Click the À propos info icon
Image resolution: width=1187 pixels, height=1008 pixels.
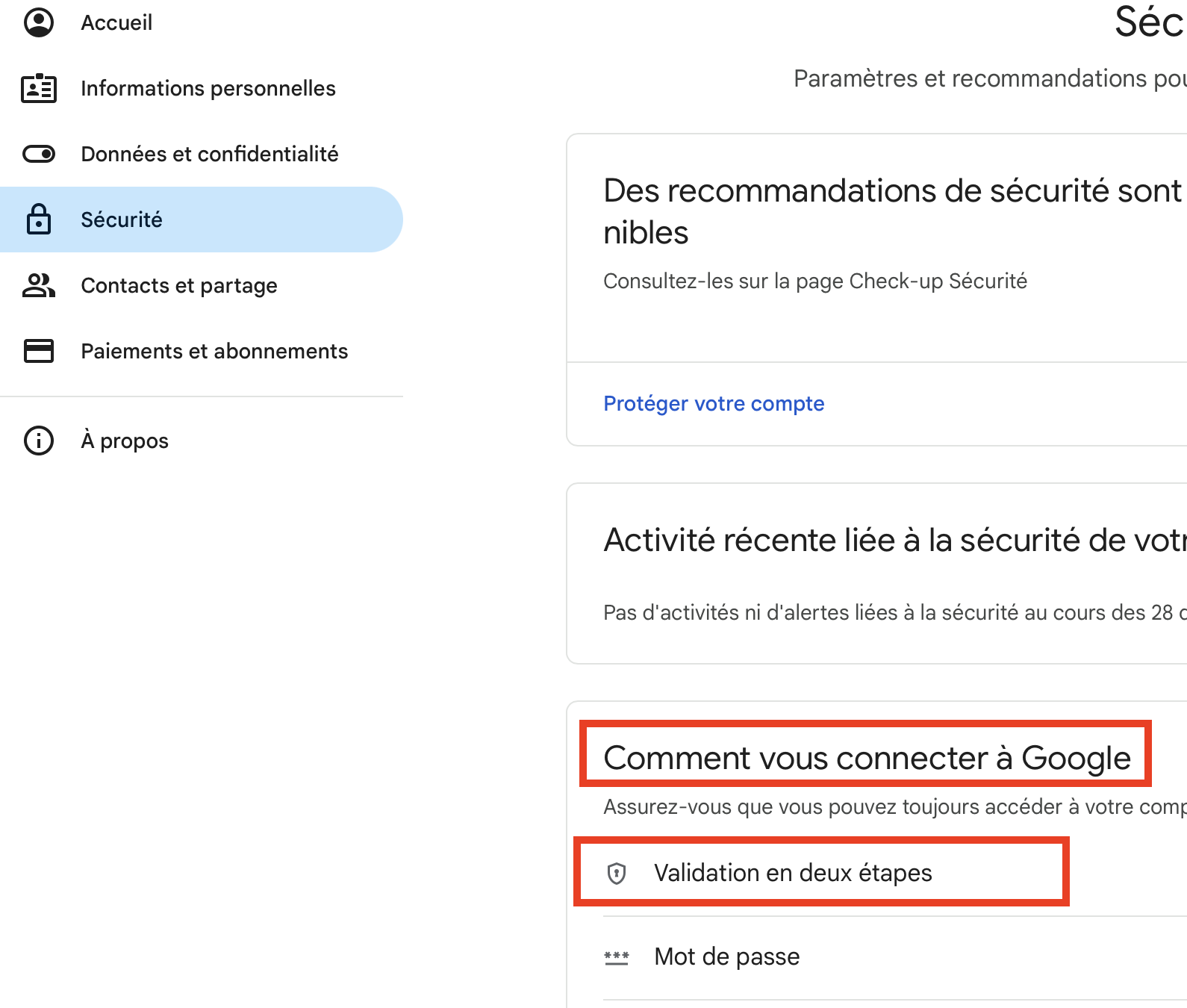(39, 441)
